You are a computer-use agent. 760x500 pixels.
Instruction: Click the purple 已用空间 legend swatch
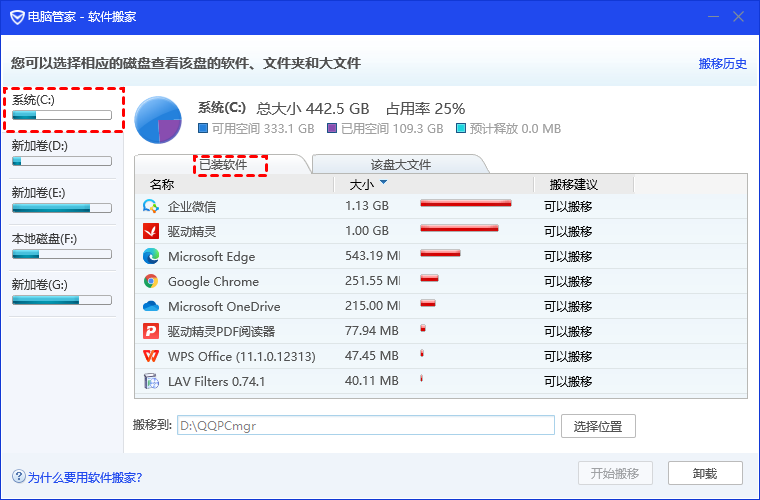(332, 128)
